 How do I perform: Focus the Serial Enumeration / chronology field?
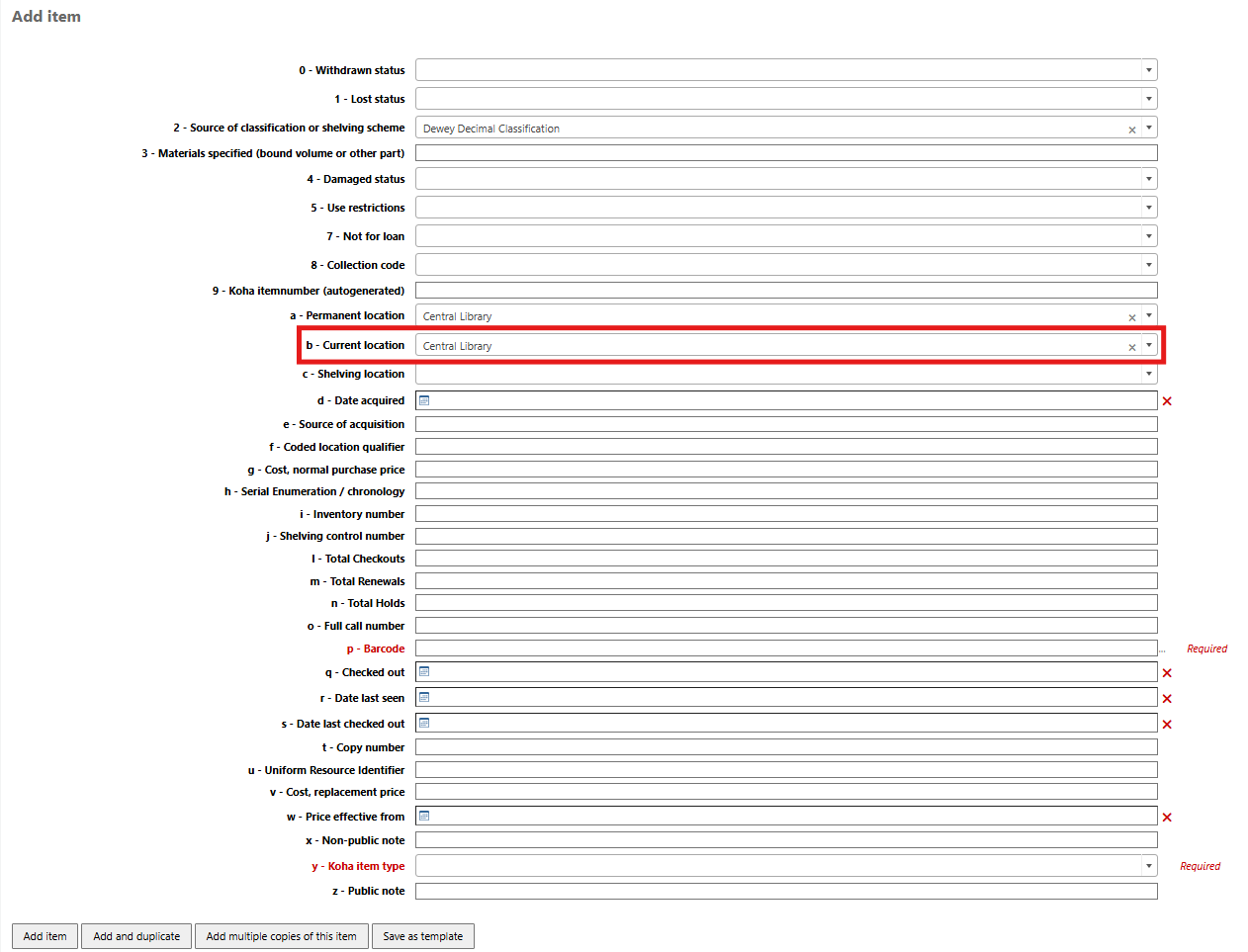click(786, 491)
